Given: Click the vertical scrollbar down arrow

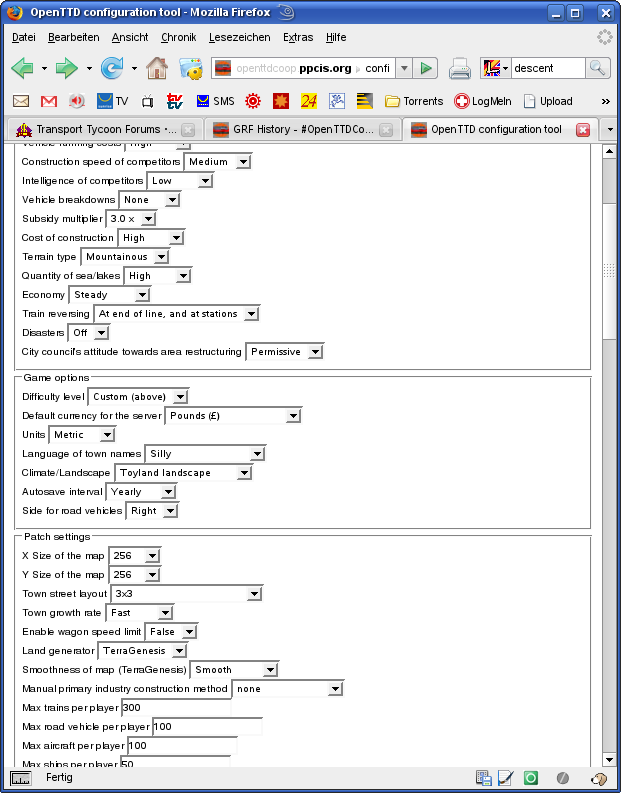Looking at the screenshot, I should [609, 760].
